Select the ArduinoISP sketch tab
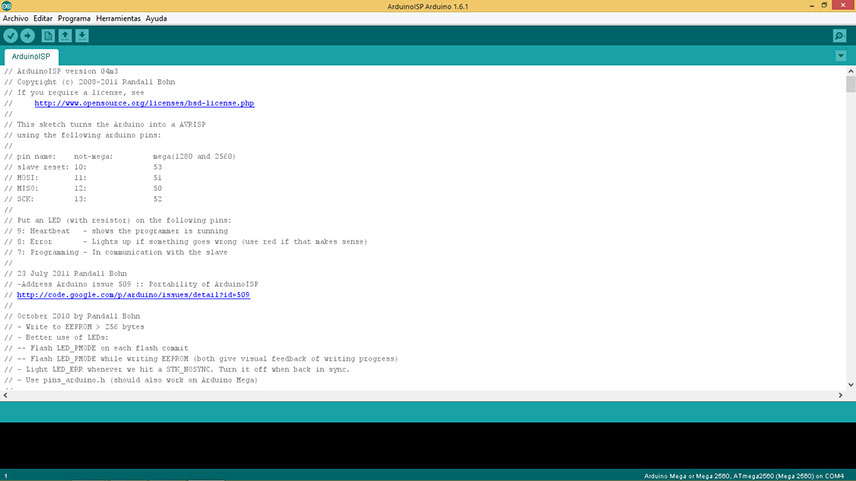 pyautogui.click(x=31, y=57)
